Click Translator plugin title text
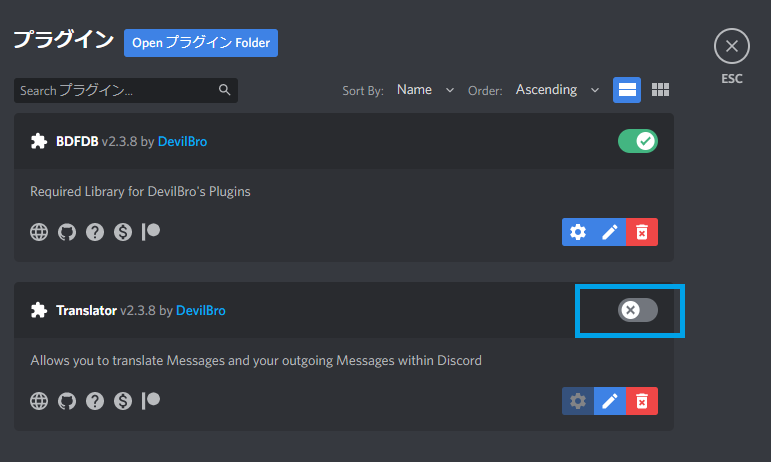 tap(87, 311)
